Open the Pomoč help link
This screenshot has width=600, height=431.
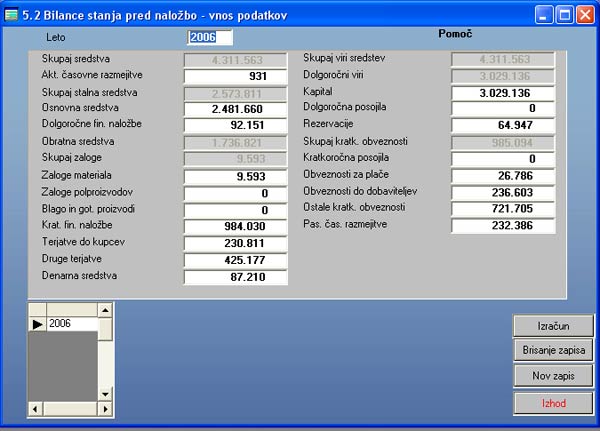455,34
